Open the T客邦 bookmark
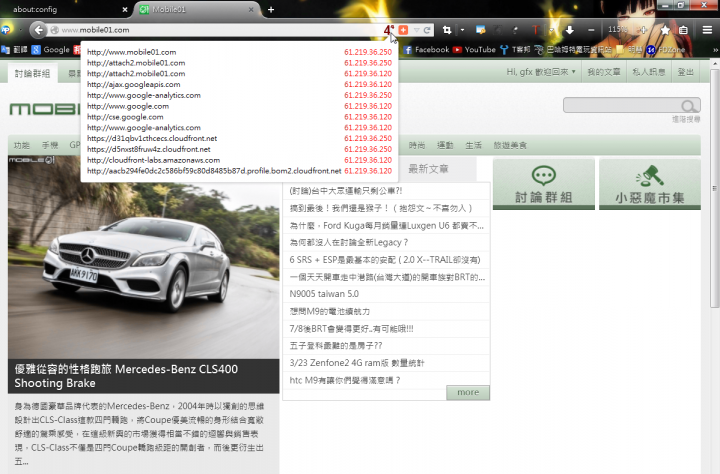The width and height of the screenshot is (720, 474). pos(515,50)
